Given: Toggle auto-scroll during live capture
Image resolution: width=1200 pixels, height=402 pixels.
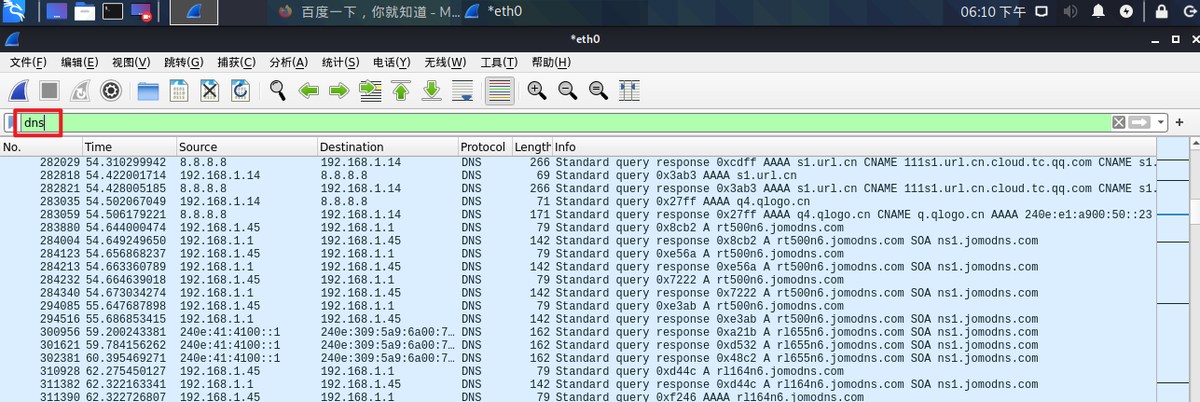Looking at the screenshot, I should click(463, 91).
